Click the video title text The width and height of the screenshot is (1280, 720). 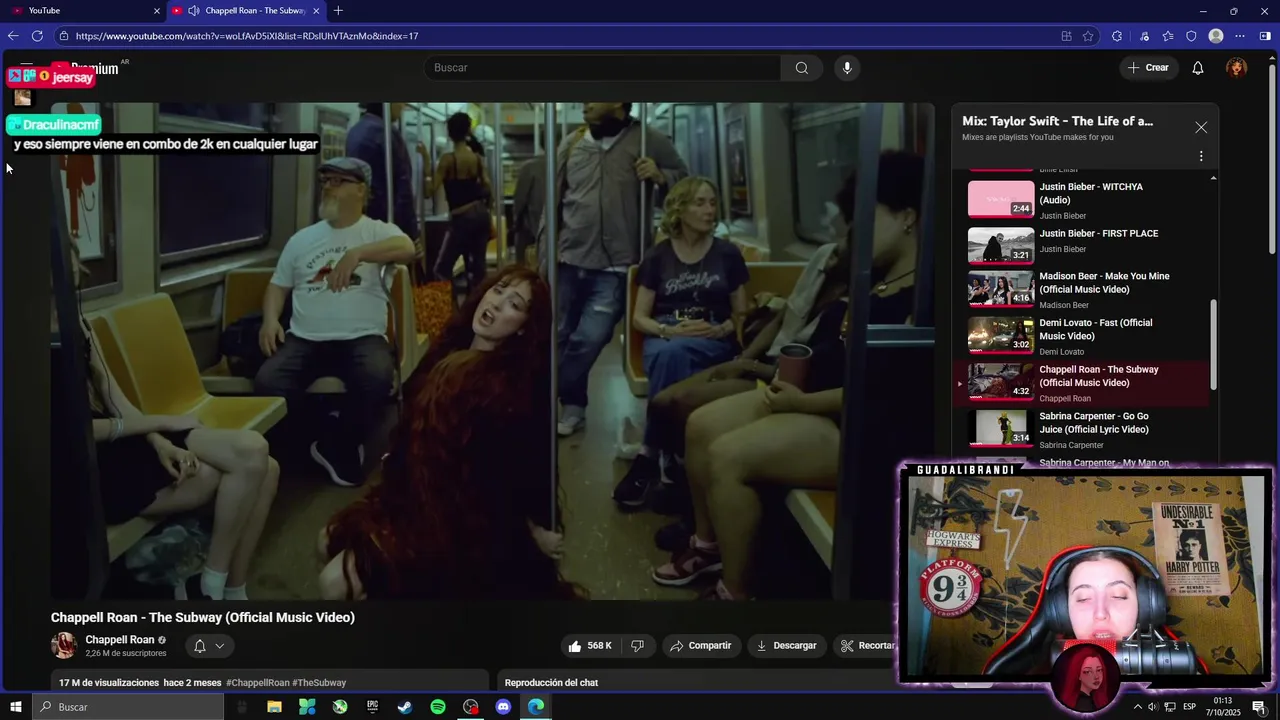click(x=203, y=618)
